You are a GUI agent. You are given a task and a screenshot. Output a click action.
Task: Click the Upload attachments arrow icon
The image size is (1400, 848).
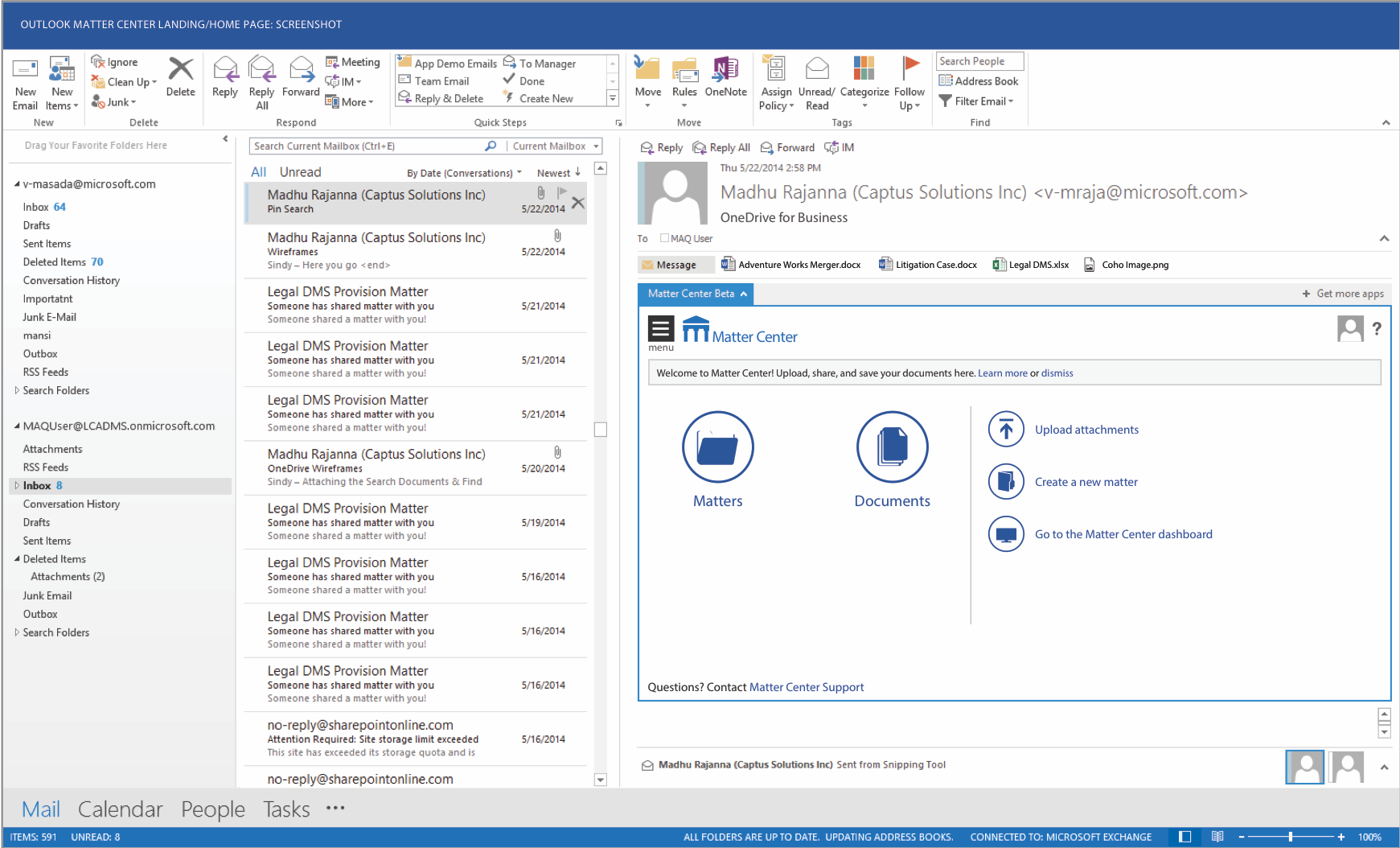tap(1006, 429)
